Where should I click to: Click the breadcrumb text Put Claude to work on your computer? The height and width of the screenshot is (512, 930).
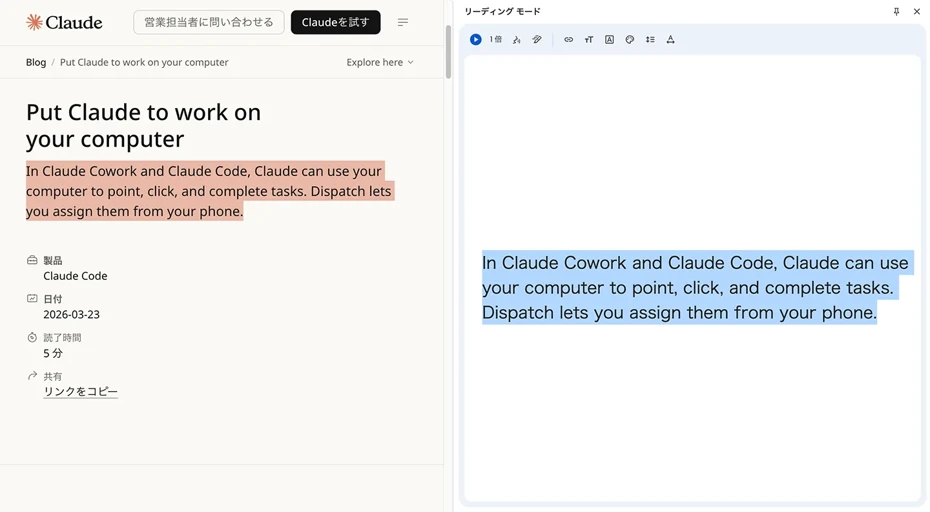[144, 62]
